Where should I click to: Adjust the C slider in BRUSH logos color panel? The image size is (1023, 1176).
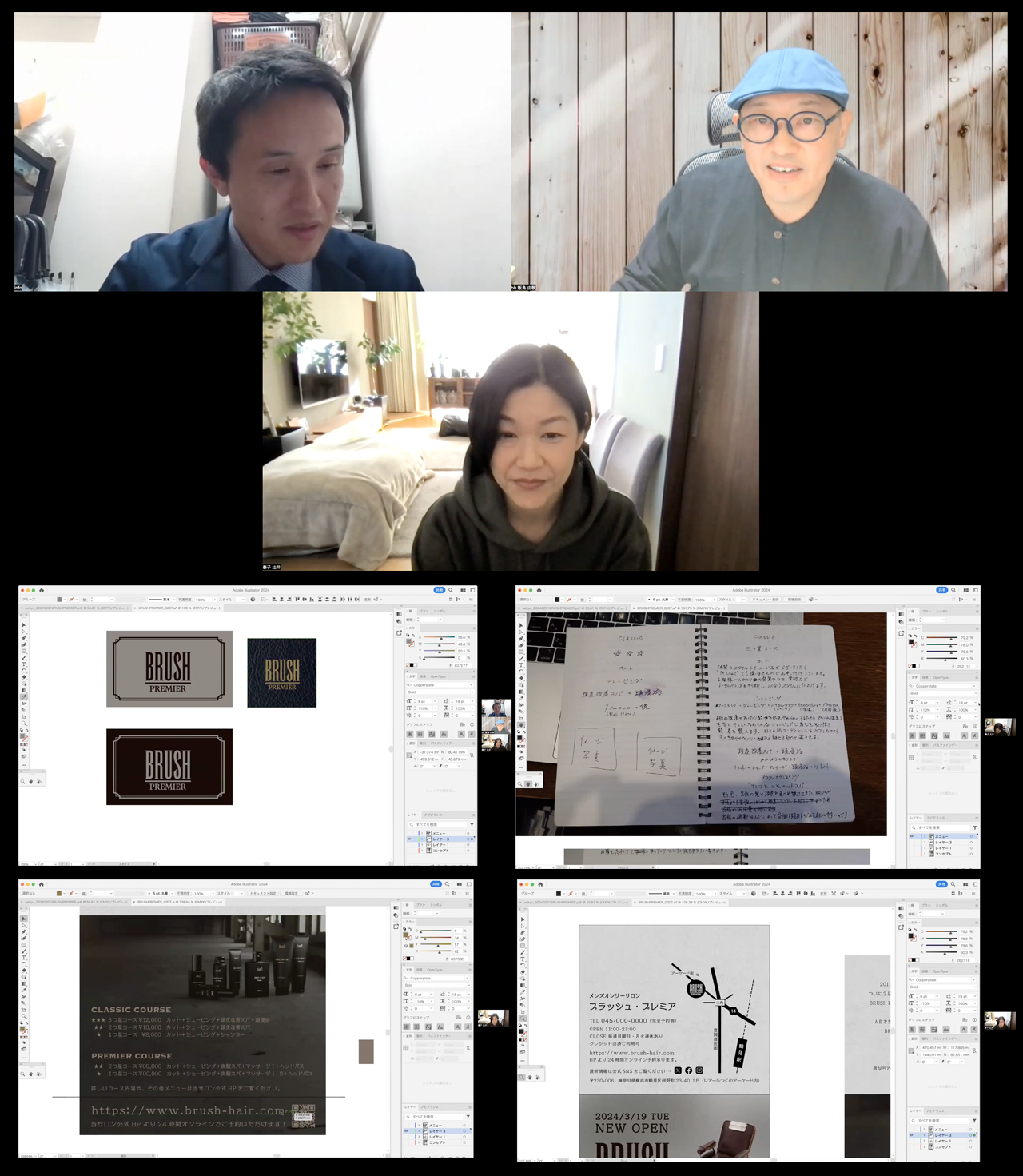pyautogui.click(x=441, y=638)
